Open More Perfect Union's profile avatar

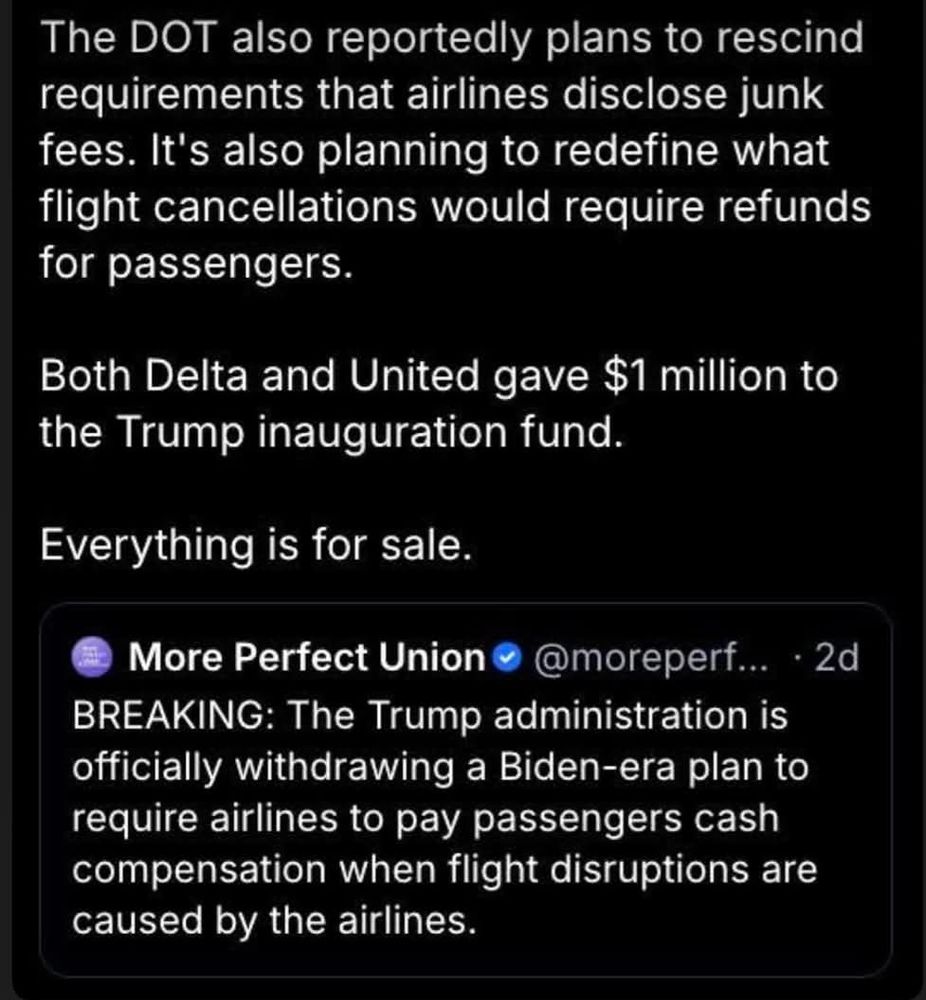click(94, 657)
